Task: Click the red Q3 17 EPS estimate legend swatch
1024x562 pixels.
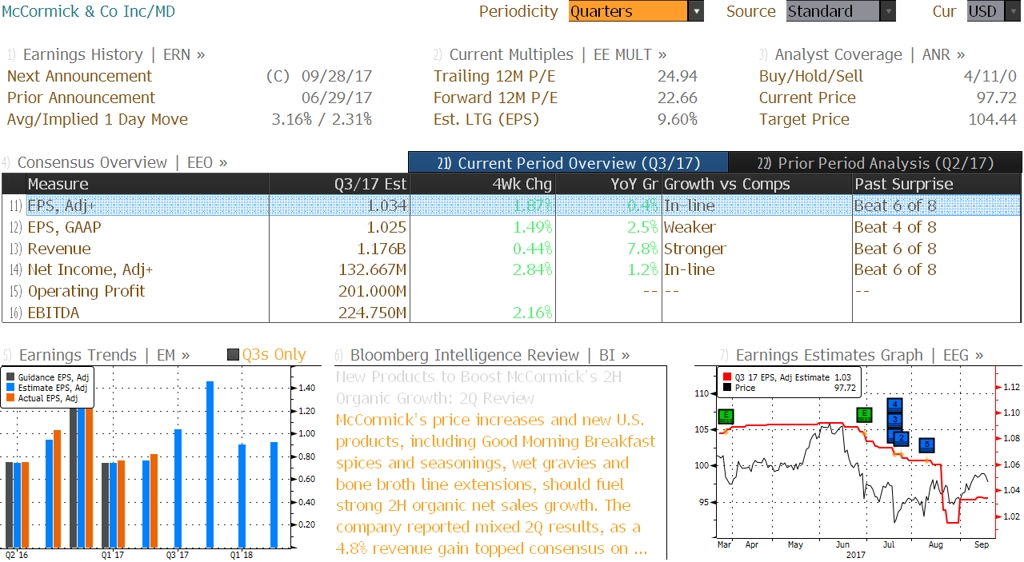Action: click(727, 377)
